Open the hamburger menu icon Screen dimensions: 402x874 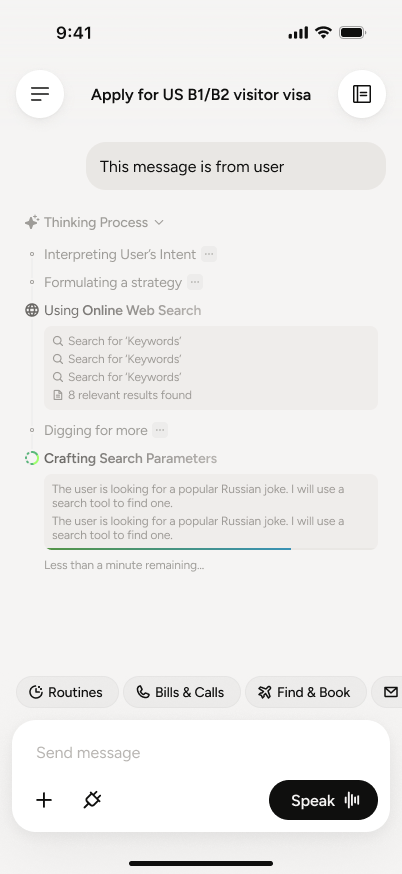pos(40,94)
